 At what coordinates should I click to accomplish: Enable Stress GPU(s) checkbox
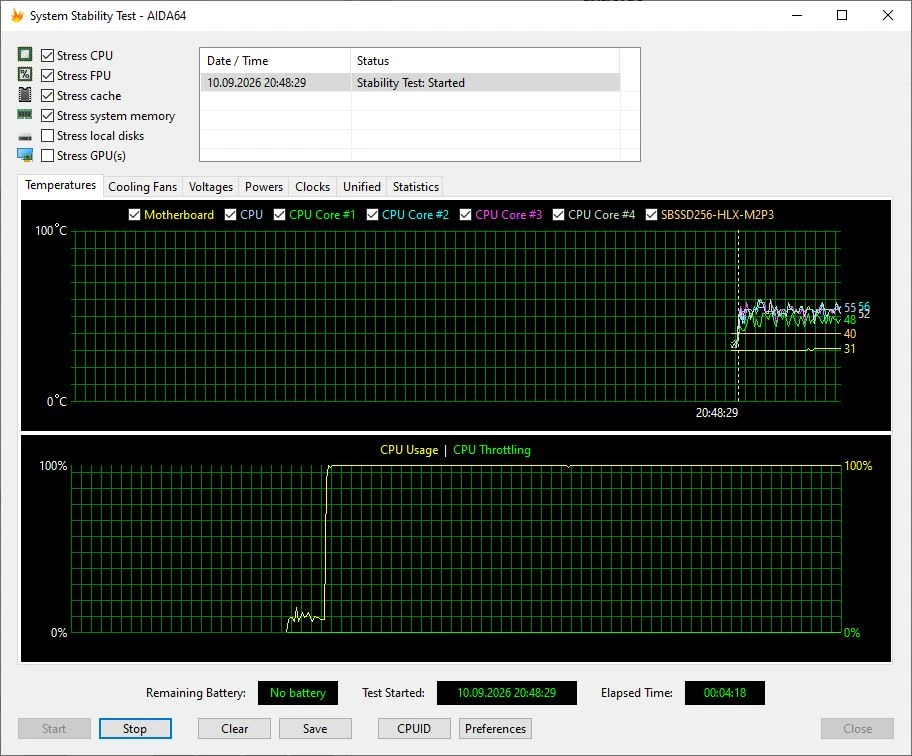click(48, 155)
